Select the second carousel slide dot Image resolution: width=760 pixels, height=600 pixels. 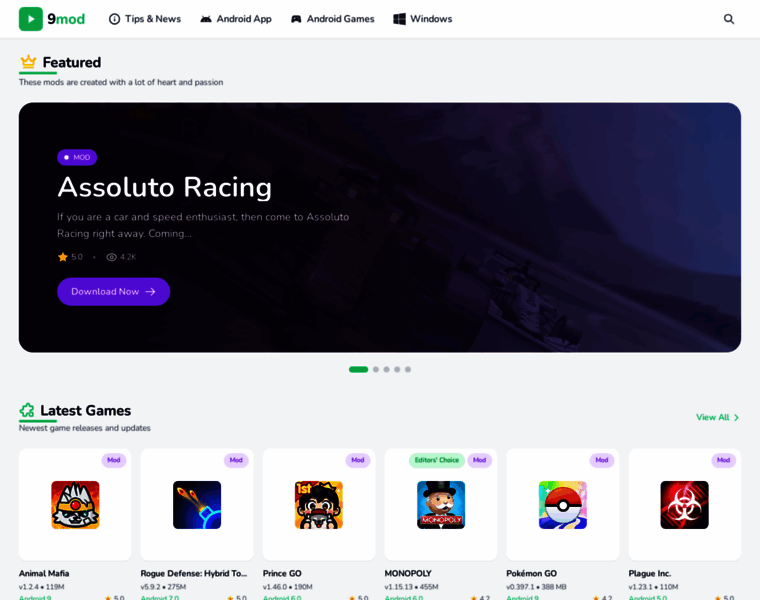[x=376, y=369]
